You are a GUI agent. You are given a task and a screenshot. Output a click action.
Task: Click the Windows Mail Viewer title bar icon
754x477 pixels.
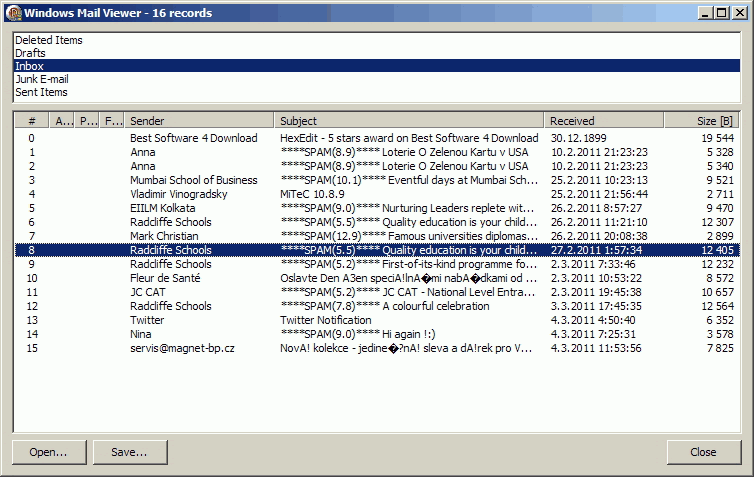coord(14,13)
